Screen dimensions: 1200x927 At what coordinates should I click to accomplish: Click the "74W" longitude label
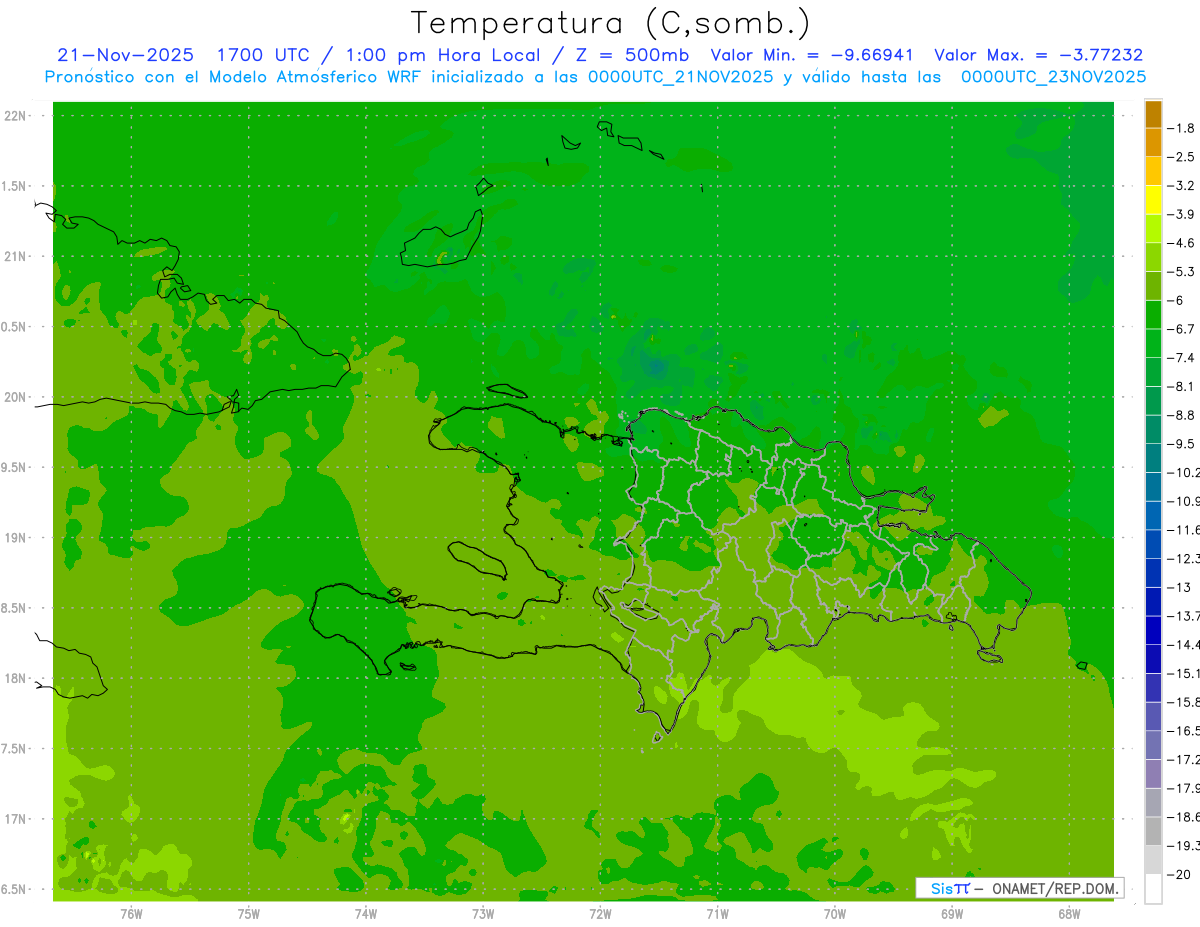pyautogui.click(x=366, y=914)
